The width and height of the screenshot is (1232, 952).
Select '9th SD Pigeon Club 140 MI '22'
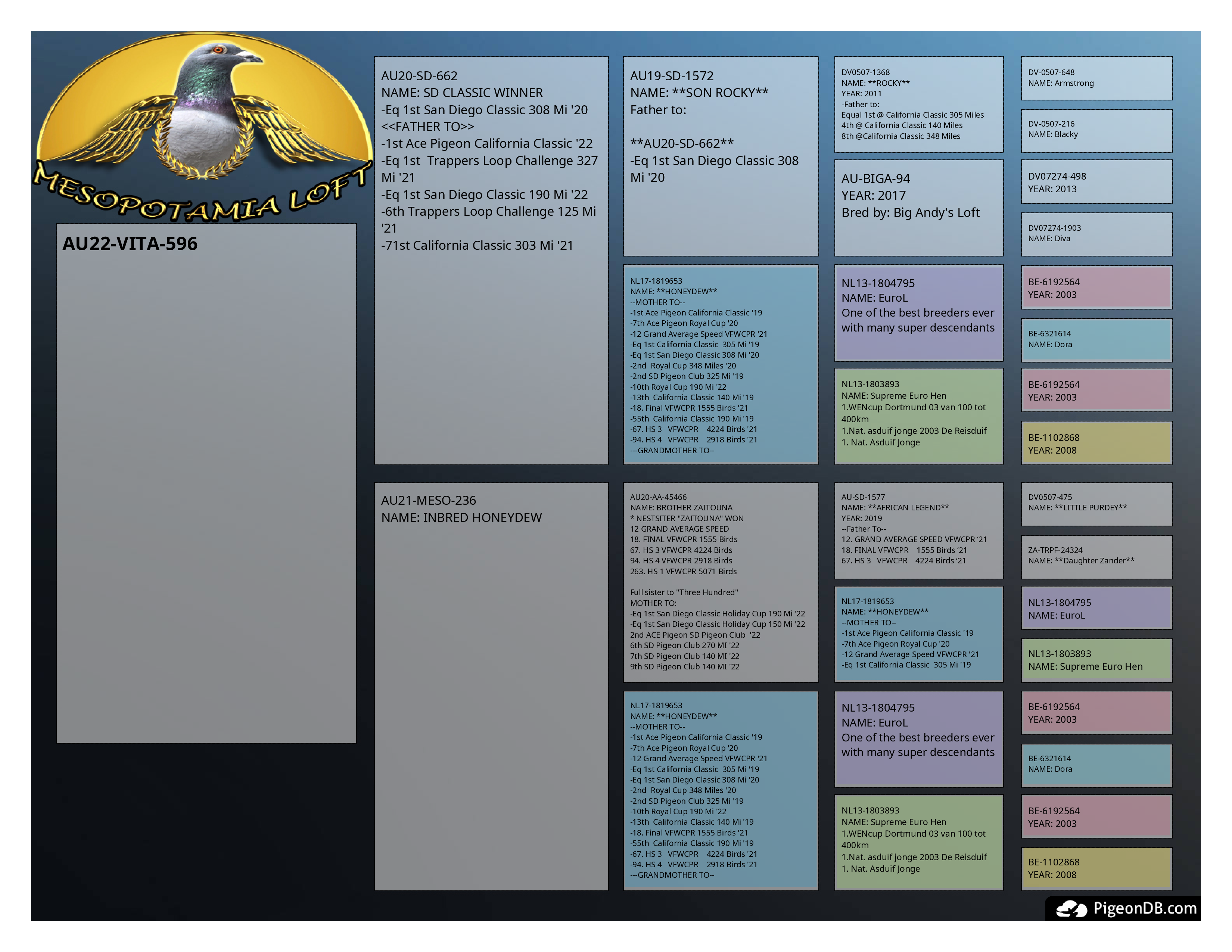click(685, 667)
